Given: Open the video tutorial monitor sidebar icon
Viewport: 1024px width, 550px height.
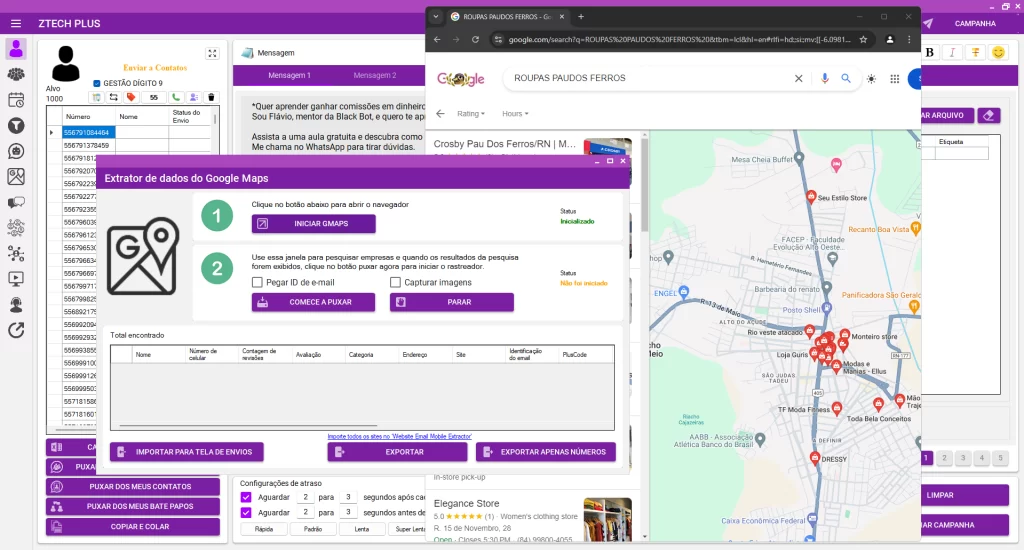Looking at the screenshot, I should 16,279.
